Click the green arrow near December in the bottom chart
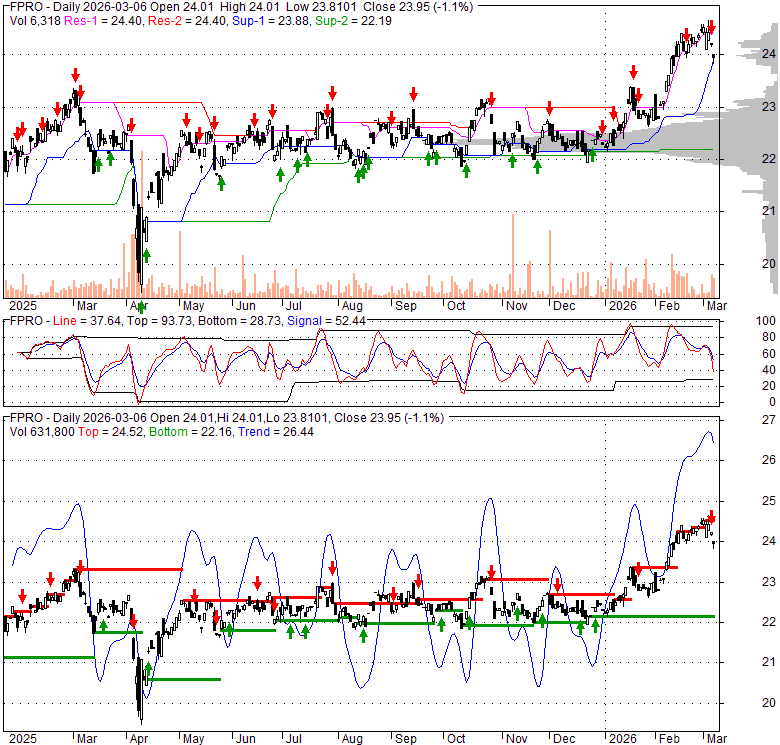 596,626
